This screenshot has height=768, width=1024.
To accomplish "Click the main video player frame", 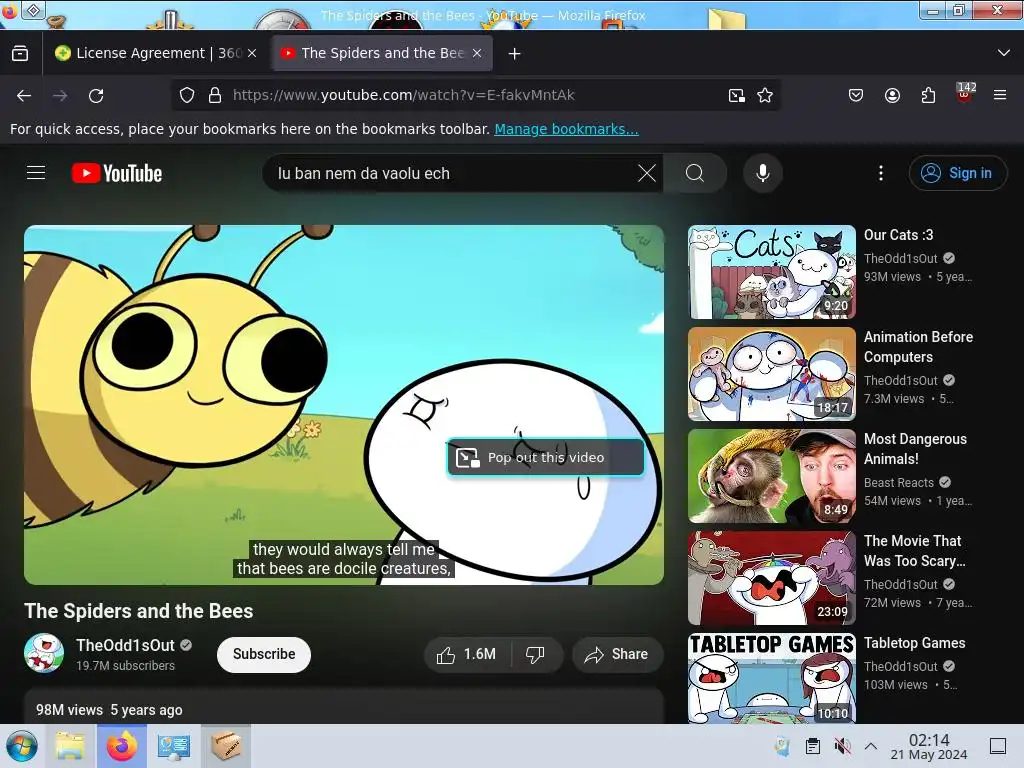I will point(344,405).
